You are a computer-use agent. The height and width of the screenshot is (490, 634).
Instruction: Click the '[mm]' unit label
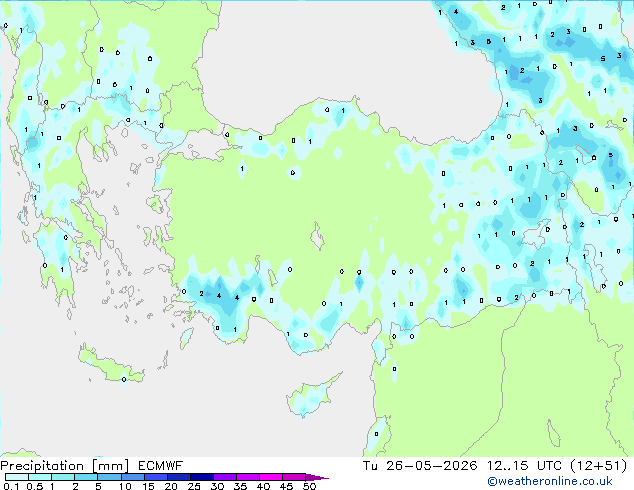111,466
